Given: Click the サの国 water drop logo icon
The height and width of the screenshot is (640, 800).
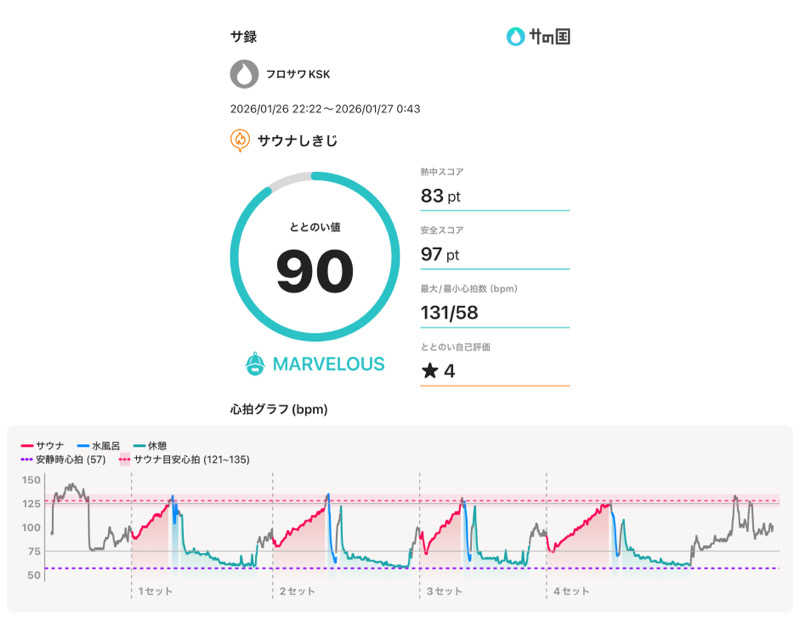Looking at the screenshot, I should coord(516,37).
